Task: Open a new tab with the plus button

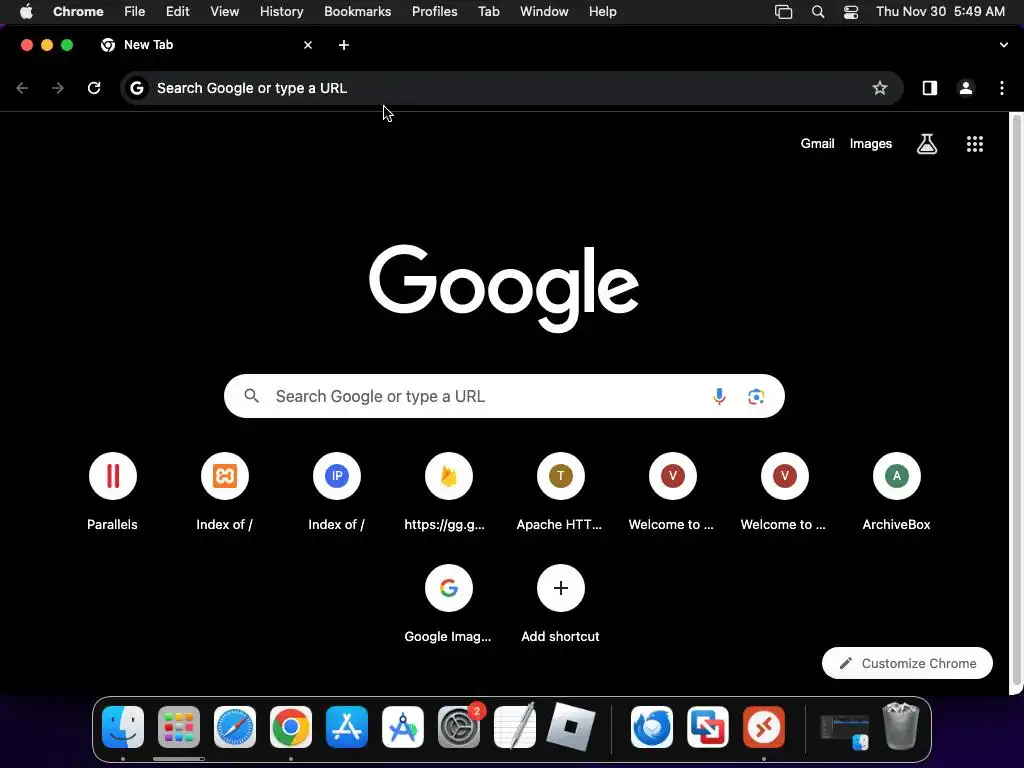Action: pyautogui.click(x=344, y=45)
